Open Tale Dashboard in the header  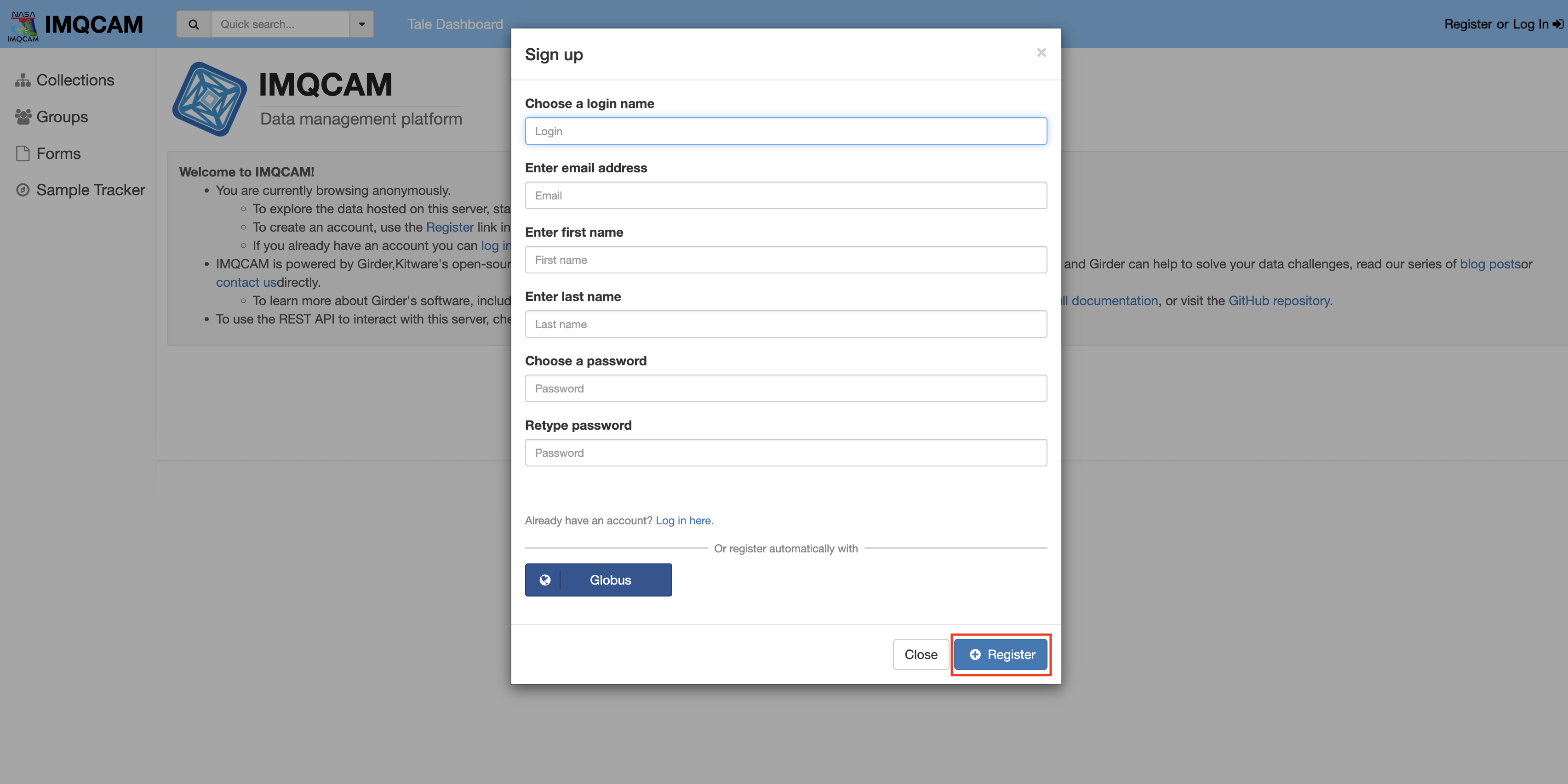click(455, 24)
